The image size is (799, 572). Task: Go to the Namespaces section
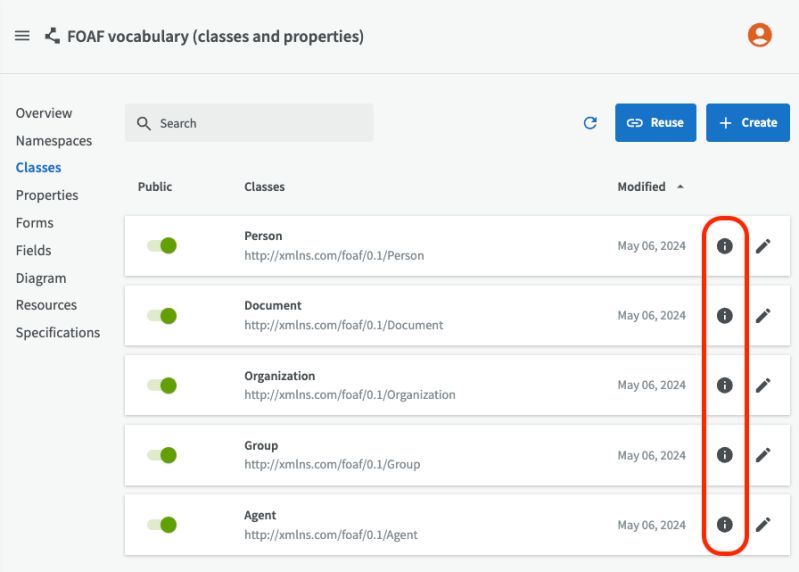[x=54, y=141]
